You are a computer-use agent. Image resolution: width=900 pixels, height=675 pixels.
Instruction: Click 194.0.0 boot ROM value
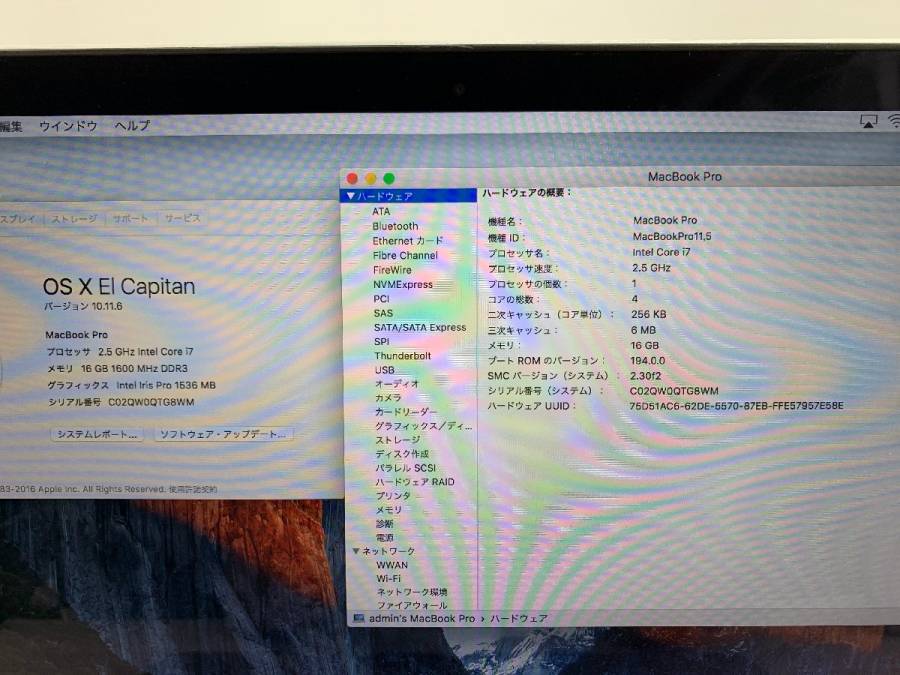pos(647,360)
